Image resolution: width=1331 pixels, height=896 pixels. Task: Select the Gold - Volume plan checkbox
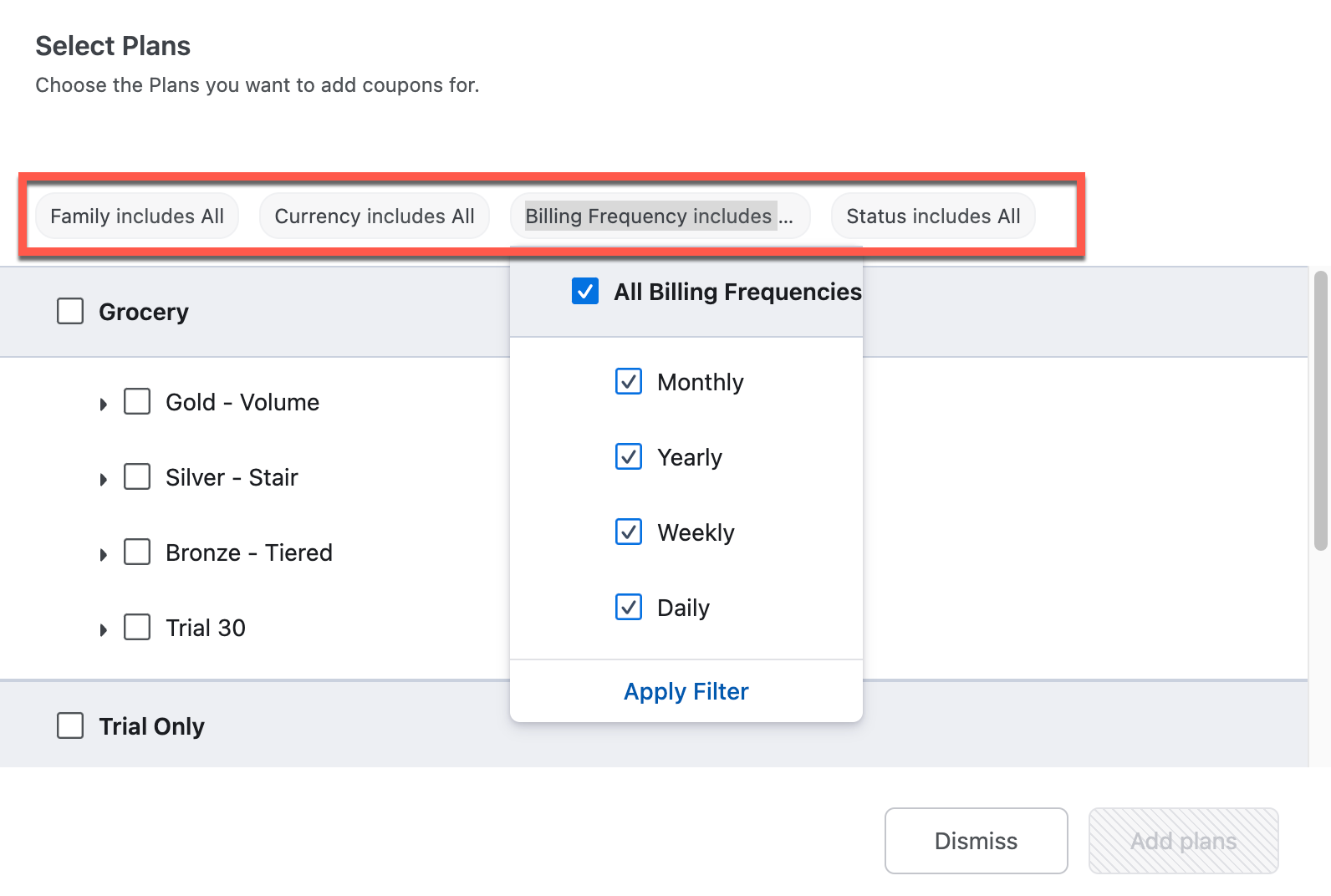137,402
